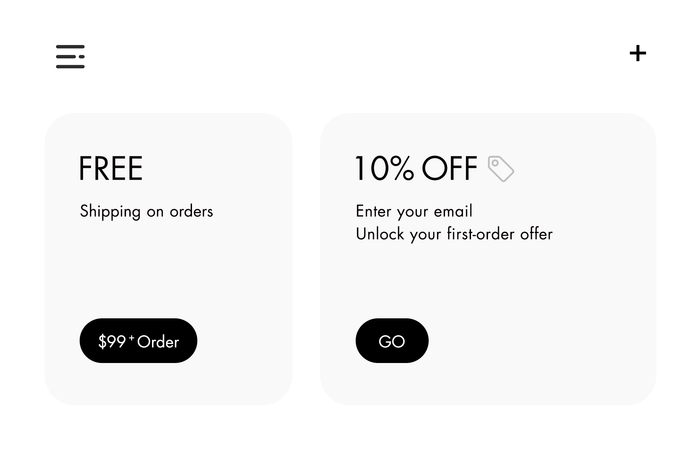Click the bottom bar of the menu icon
The height and width of the screenshot is (450, 700).
(70, 67)
